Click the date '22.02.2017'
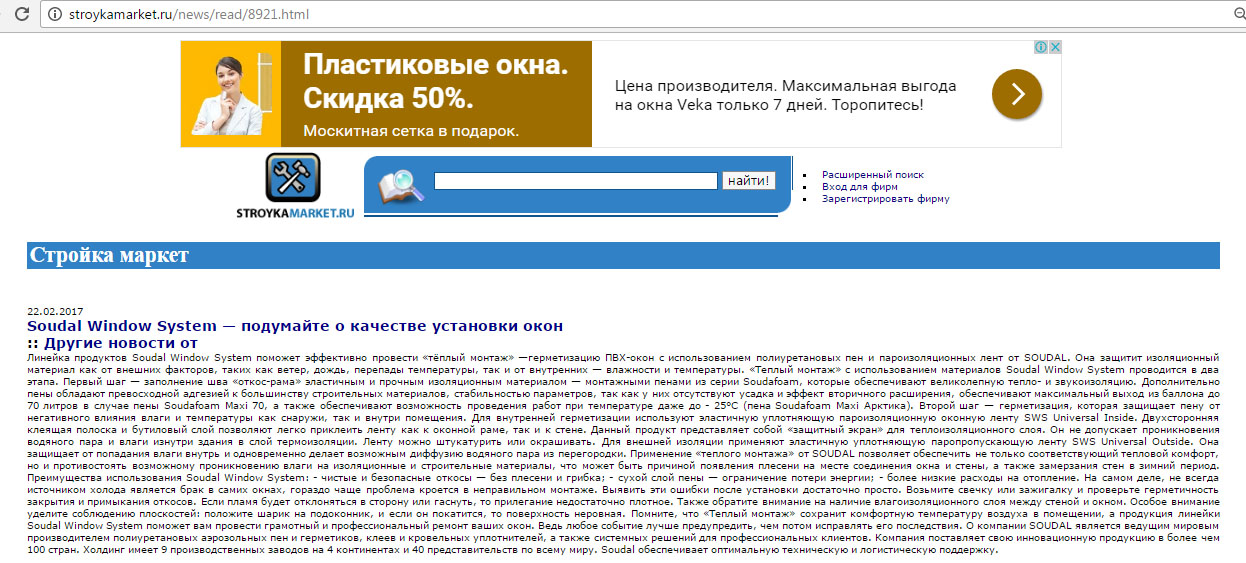This screenshot has height=563, width=1246. (55, 311)
